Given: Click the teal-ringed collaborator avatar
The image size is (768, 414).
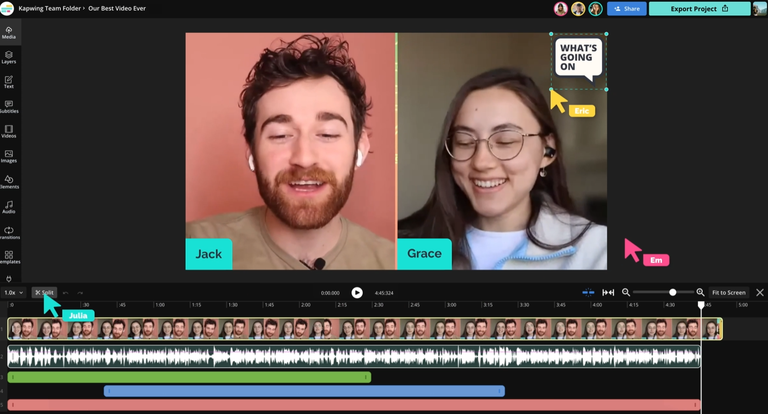Looking at the screenshot, I should pyautogui.click(x=595, y=9).
